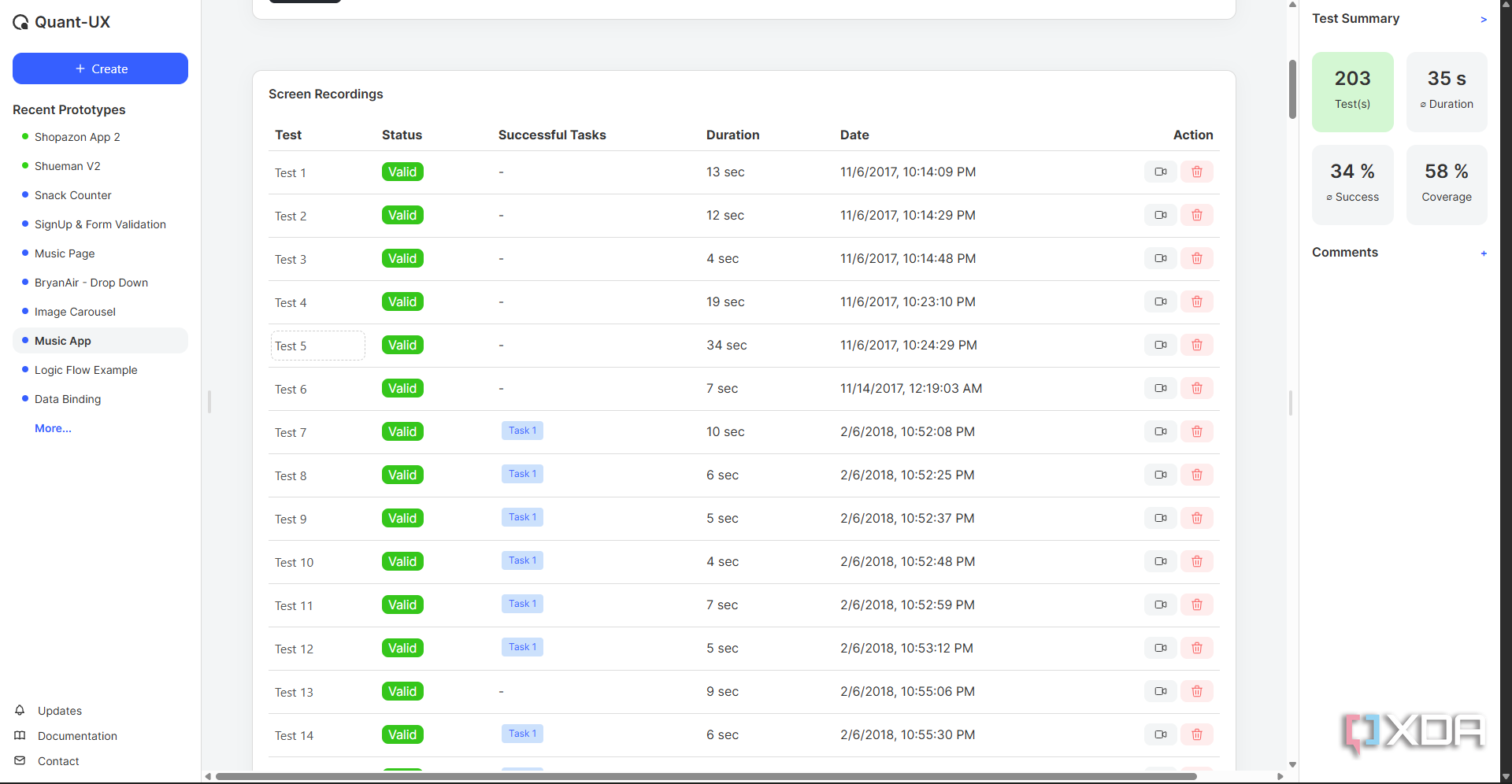1512x784 pixels.
Task: Create a new prototype
Action: tap(100, 68)
